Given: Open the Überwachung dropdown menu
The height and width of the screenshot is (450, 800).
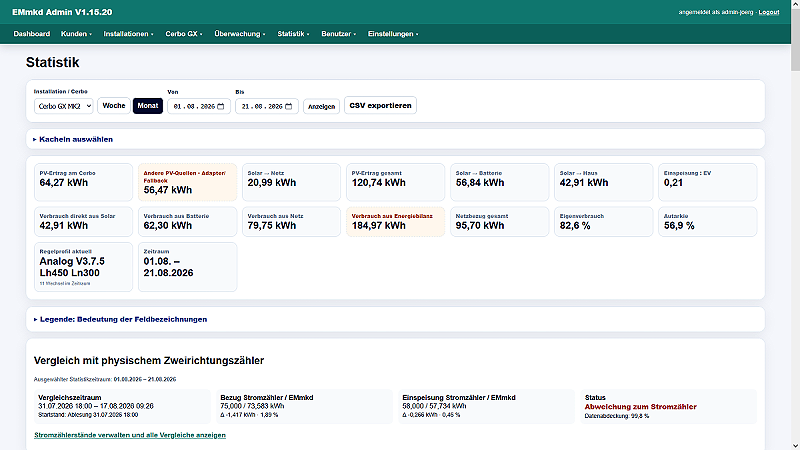Looking at the screenshot, I should 239,34.
